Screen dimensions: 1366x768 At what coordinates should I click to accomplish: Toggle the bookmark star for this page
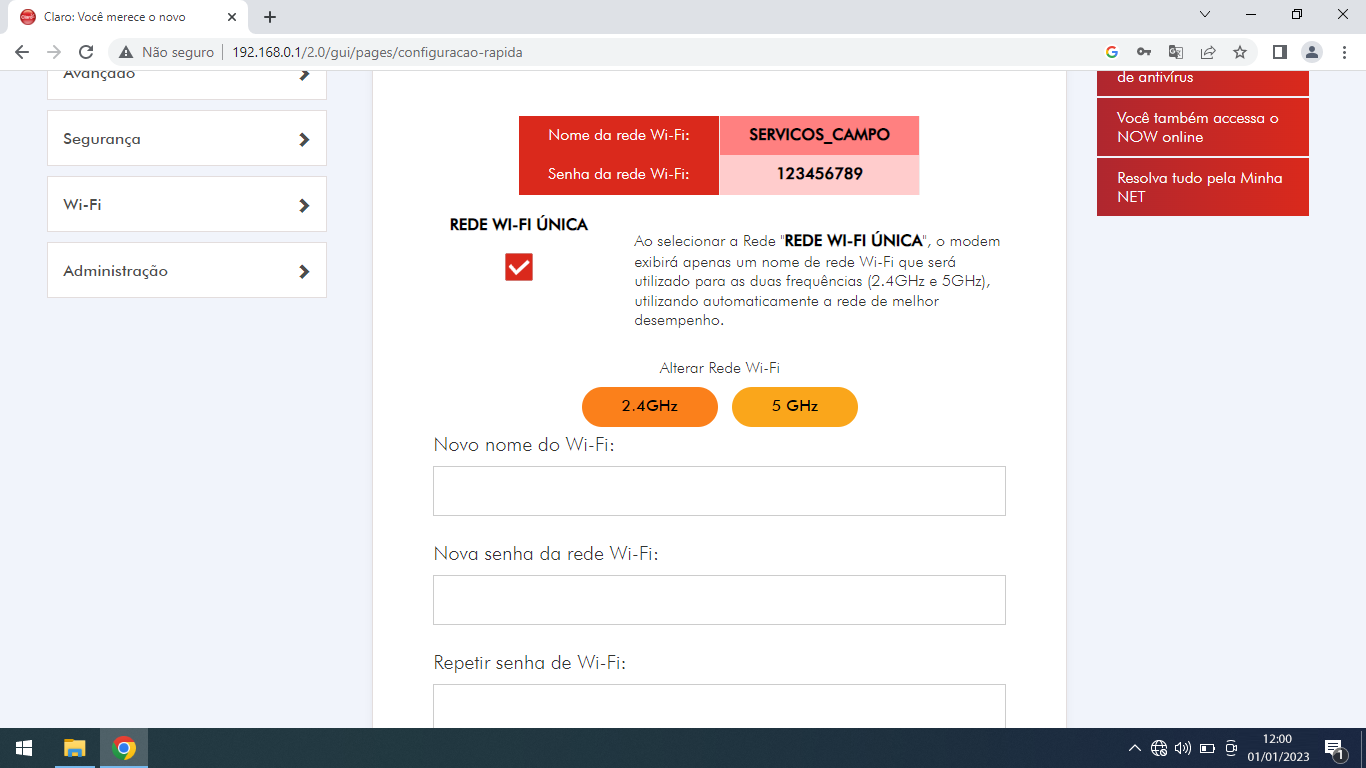point(1239,51)
